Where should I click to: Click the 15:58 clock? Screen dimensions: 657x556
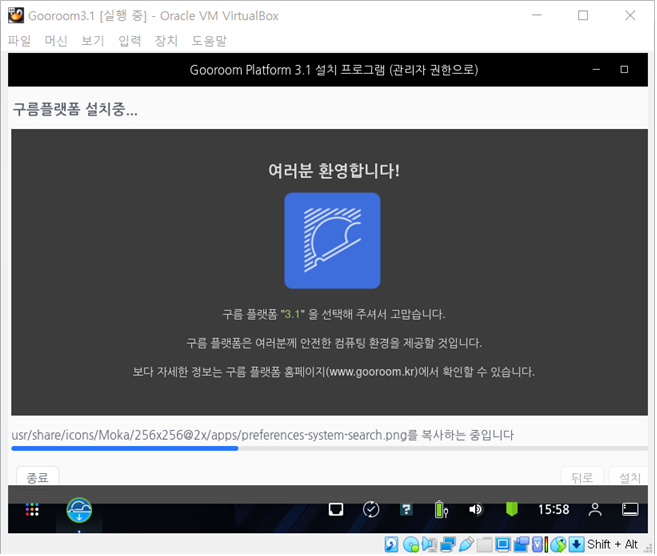(x=554, y=509)
